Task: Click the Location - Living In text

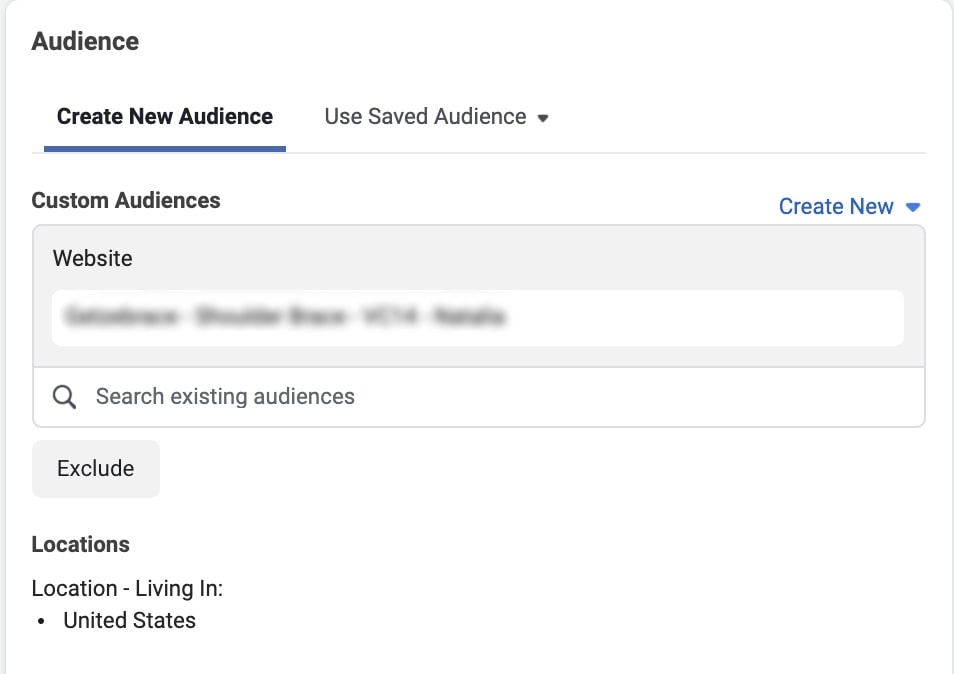Action: [127, 589]
